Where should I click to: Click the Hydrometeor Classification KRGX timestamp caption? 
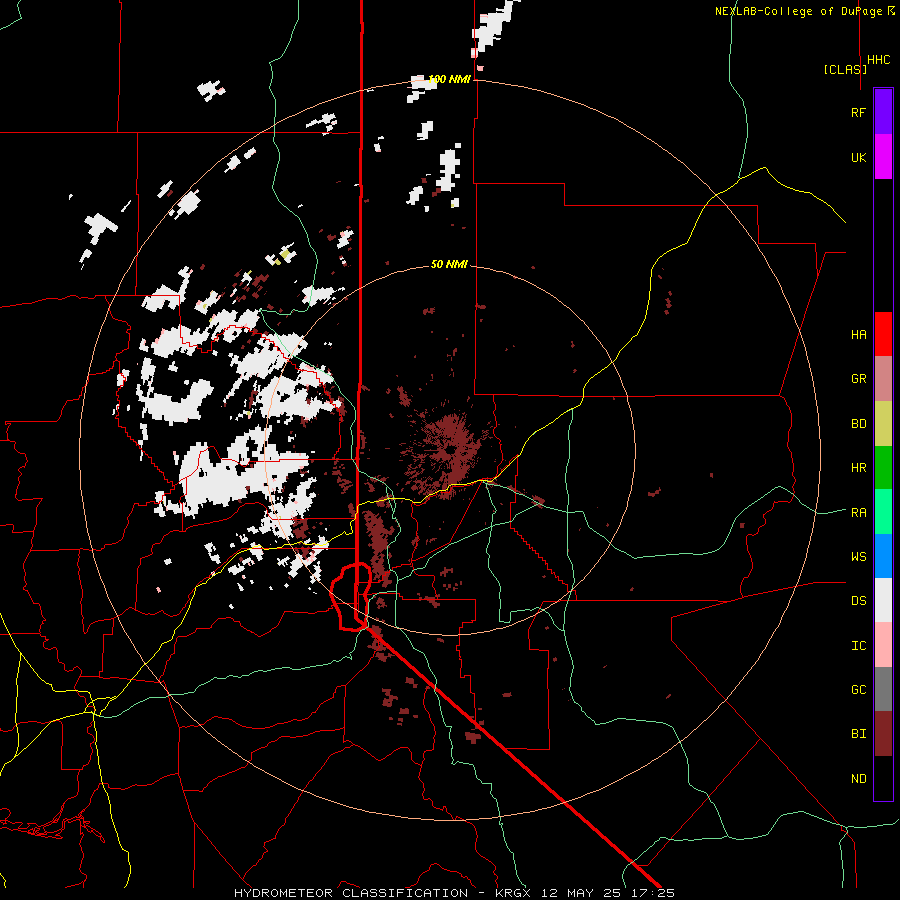[454, 893]
